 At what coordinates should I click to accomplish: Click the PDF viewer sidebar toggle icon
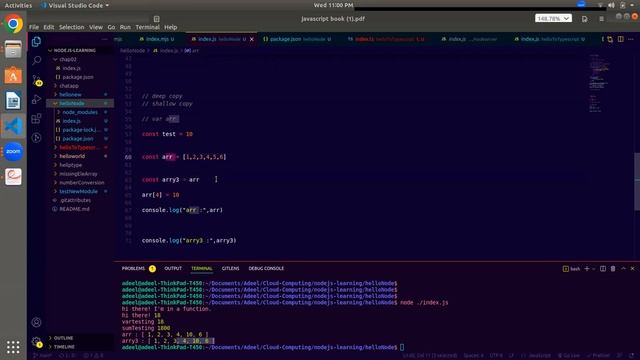pos(156,19)
